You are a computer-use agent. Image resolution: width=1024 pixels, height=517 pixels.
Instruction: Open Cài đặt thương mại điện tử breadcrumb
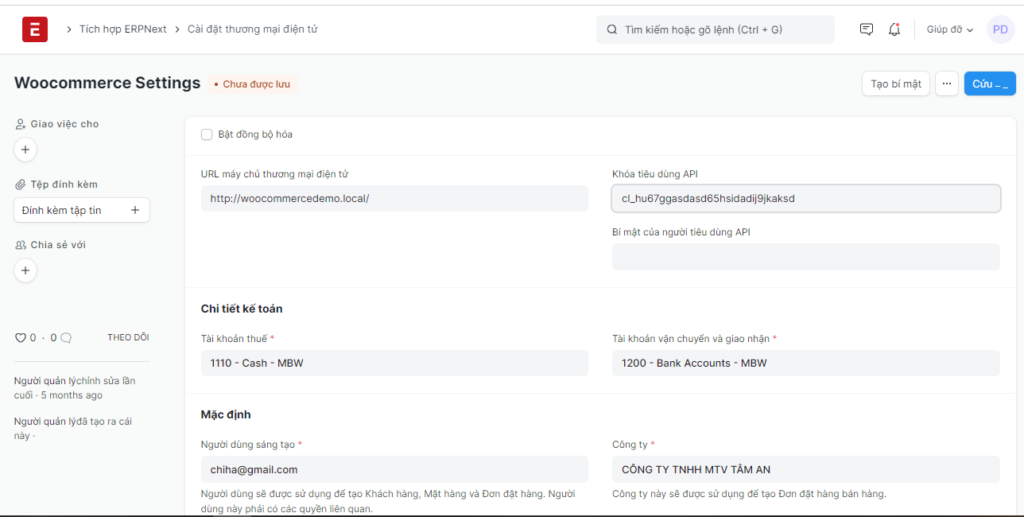(252, 29)
